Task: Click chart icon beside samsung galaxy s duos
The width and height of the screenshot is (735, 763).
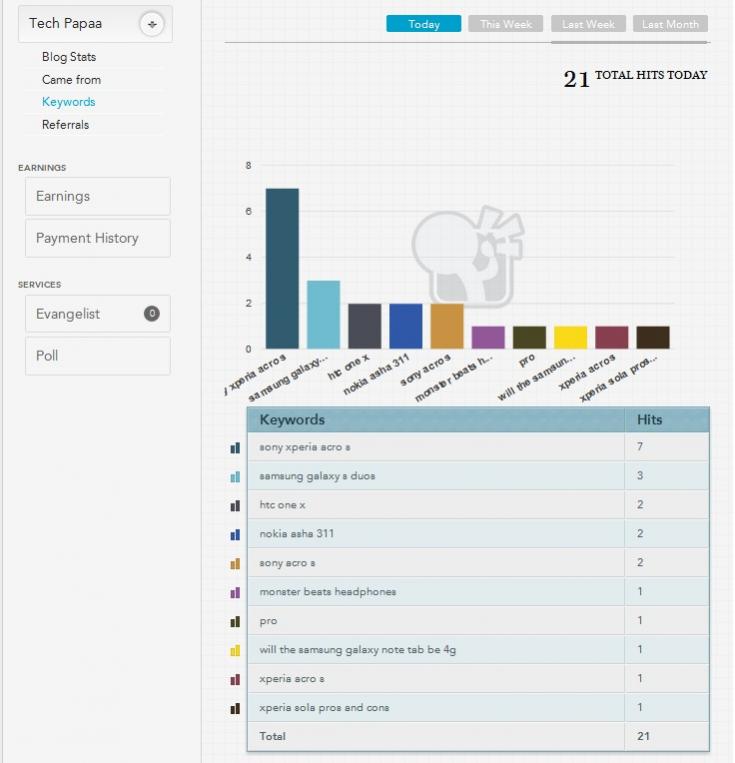Action: pos(235,477)
